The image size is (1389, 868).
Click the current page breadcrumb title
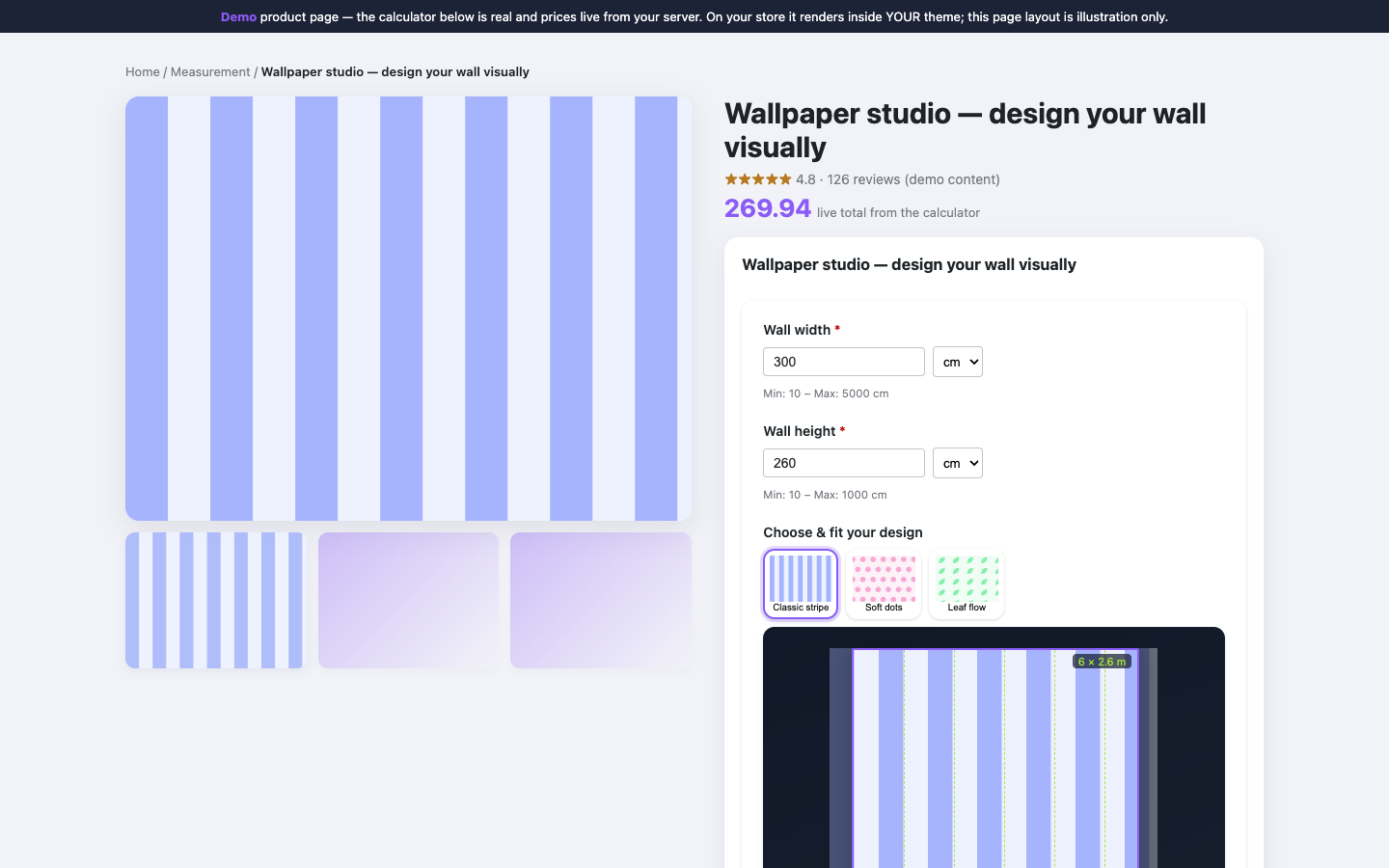click(x=395, y=72)
